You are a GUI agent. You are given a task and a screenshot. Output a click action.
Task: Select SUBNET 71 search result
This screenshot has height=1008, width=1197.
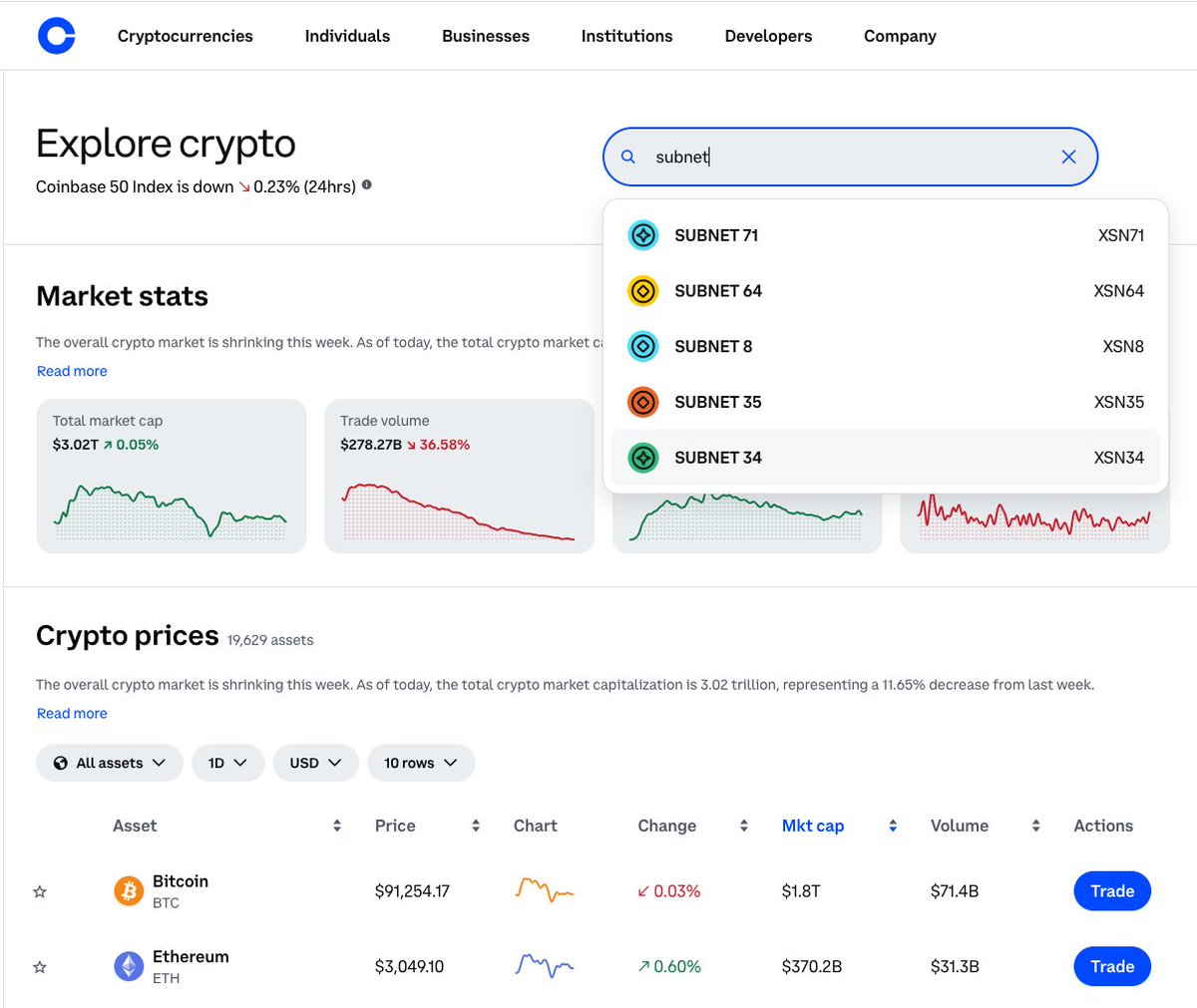click(x=886, y=235)
